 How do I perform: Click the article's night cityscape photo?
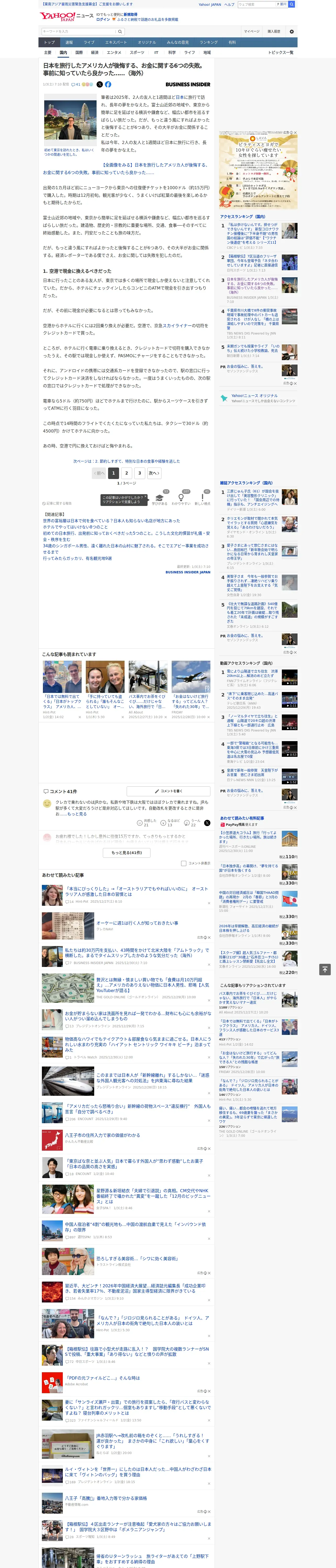click(x=70, y=120)
